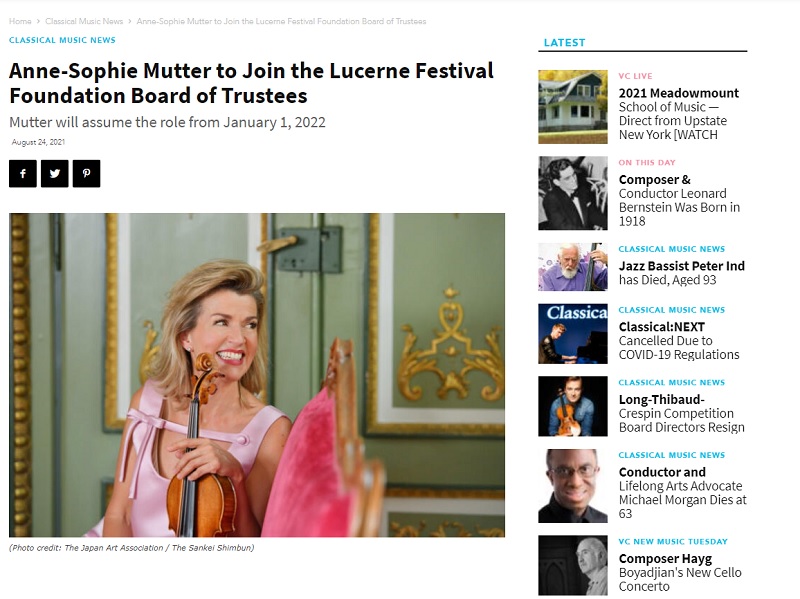Viewport: 800px width, 599px height.
Task: Open the Hayg Boyadjian thumbnail
Action: pyautogui.click(x=572, y=565)
